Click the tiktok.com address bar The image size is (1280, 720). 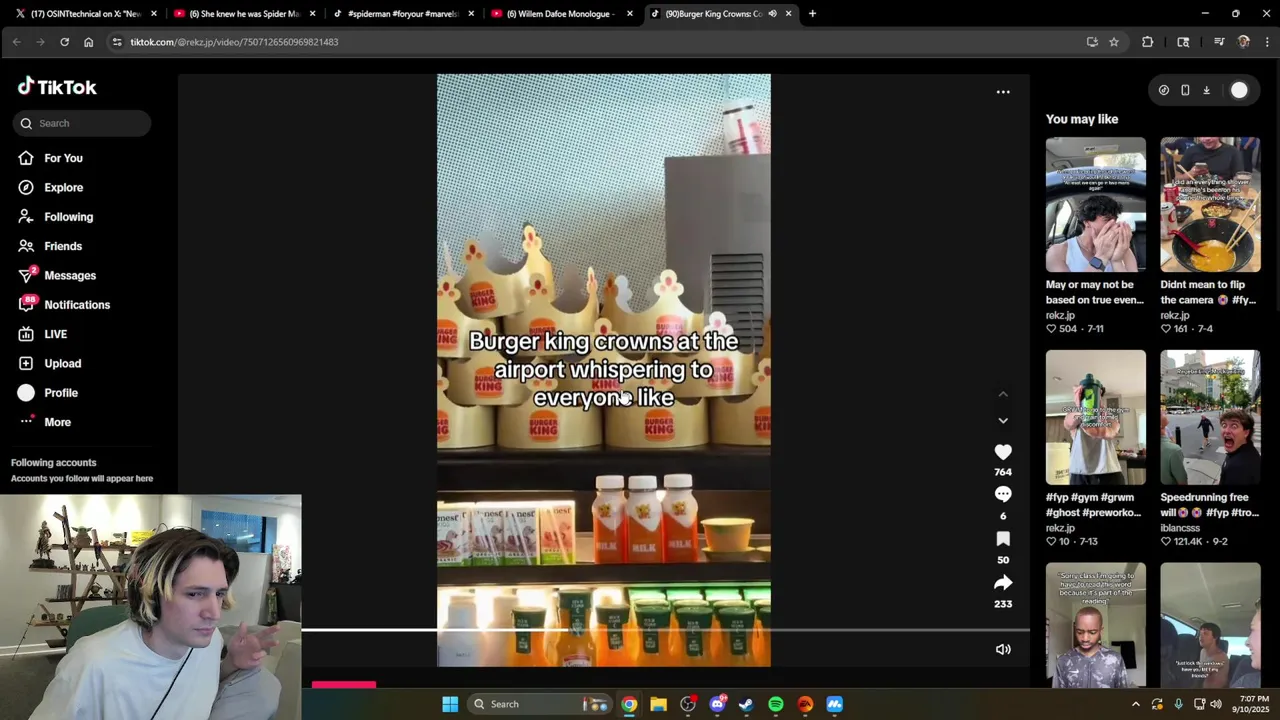pyautogui.click(x=600, y=42)
